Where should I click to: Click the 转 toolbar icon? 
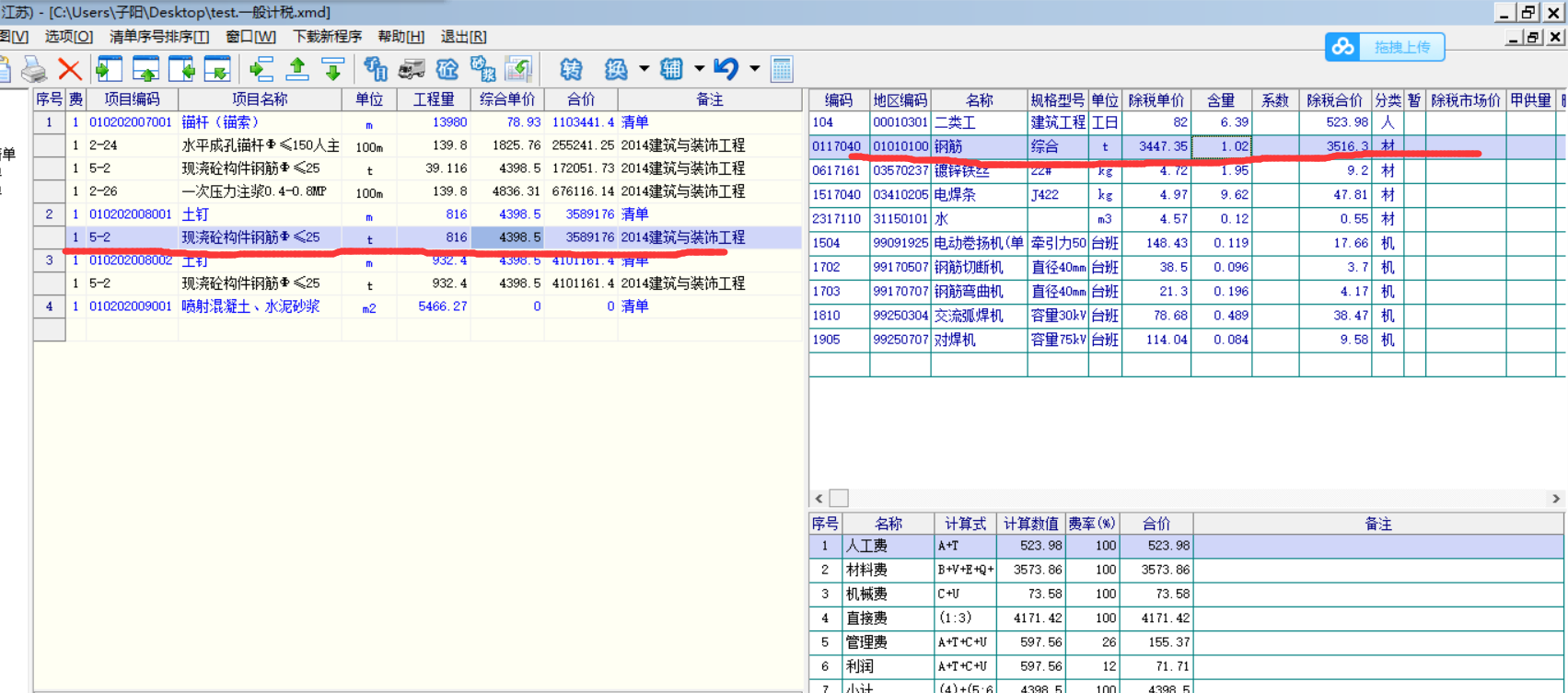[x=571, y=69]
